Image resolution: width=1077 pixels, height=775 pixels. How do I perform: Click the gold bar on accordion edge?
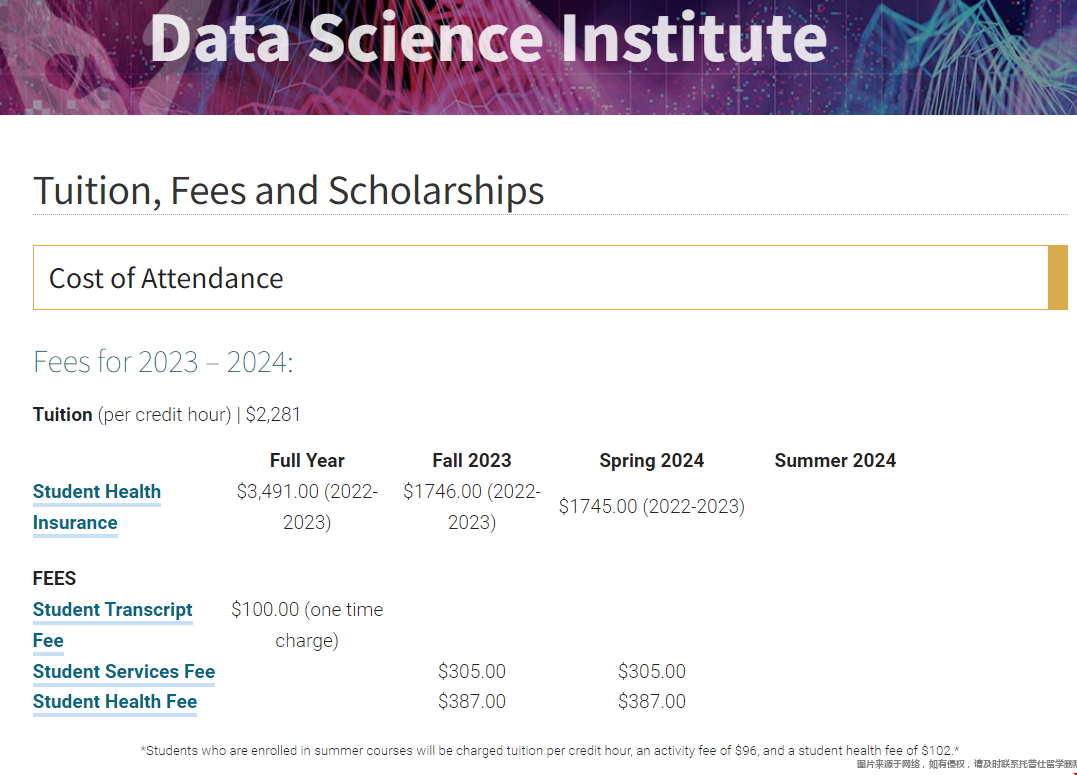[1058, 278]
